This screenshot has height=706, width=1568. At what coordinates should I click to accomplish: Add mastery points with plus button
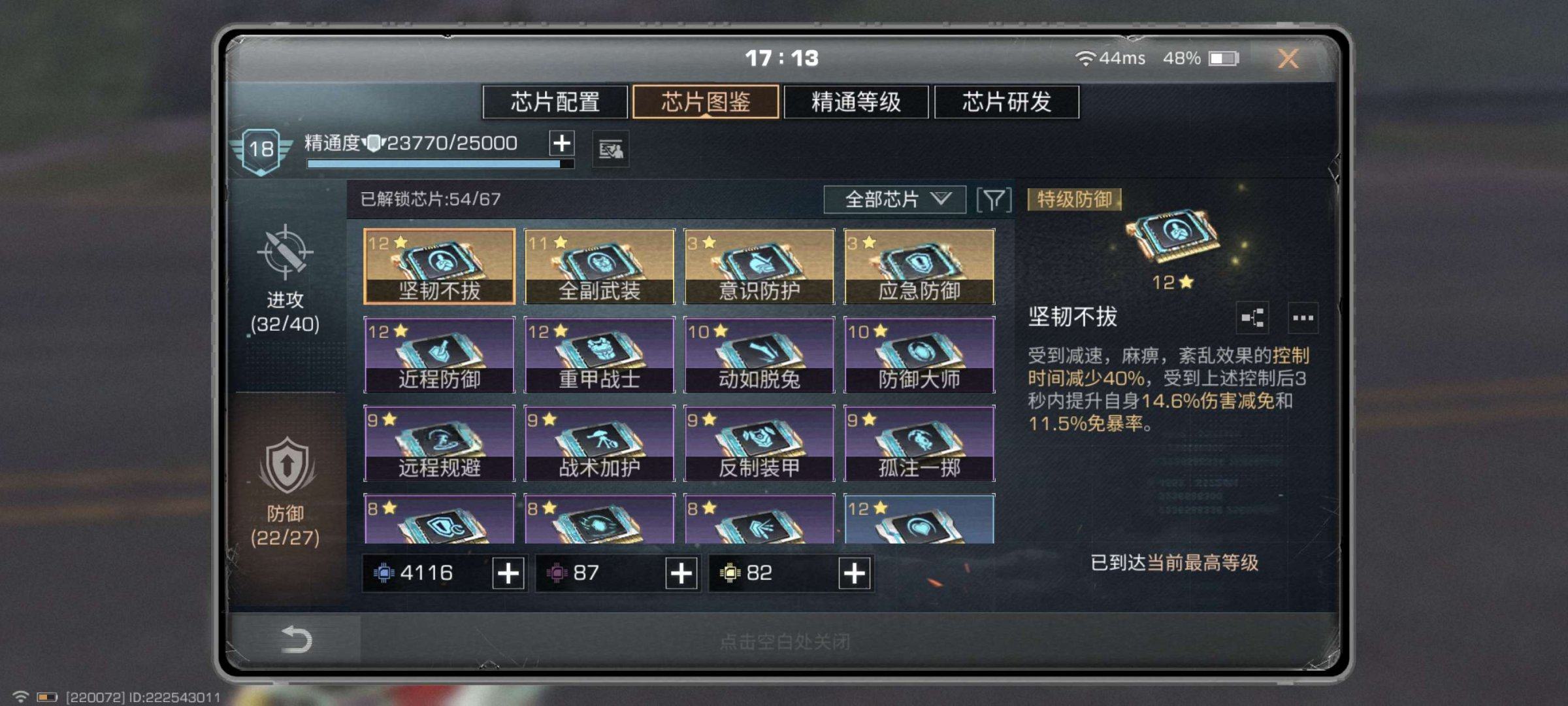[562, 143]
